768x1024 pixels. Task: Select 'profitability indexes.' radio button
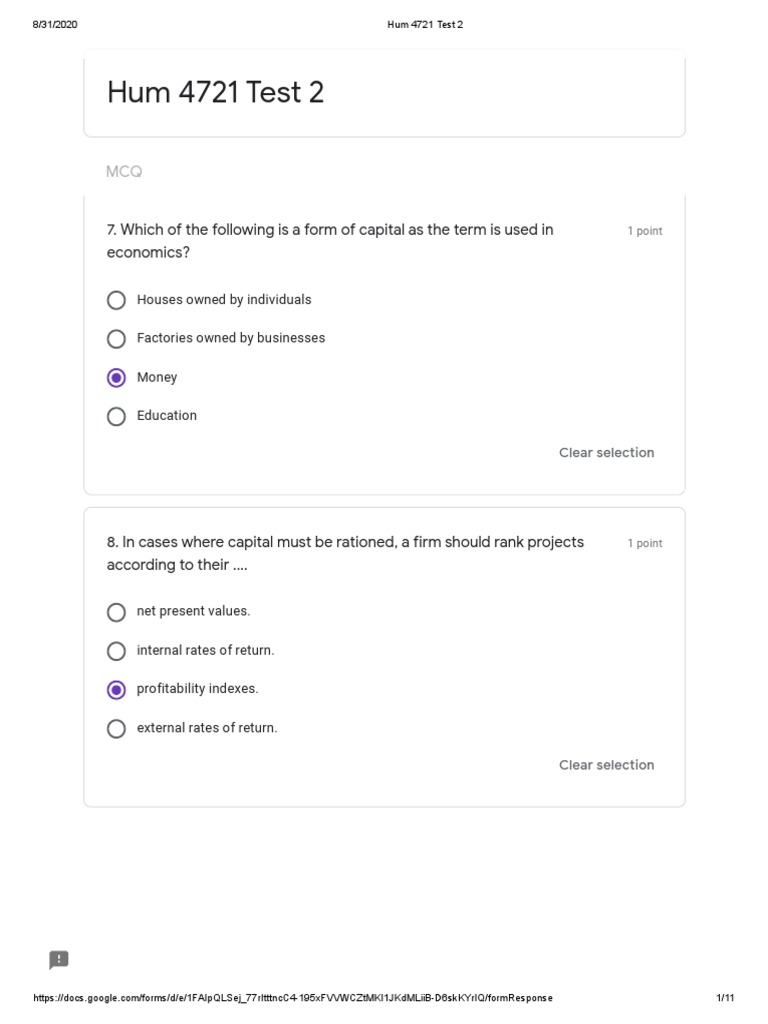pos(117,689)
